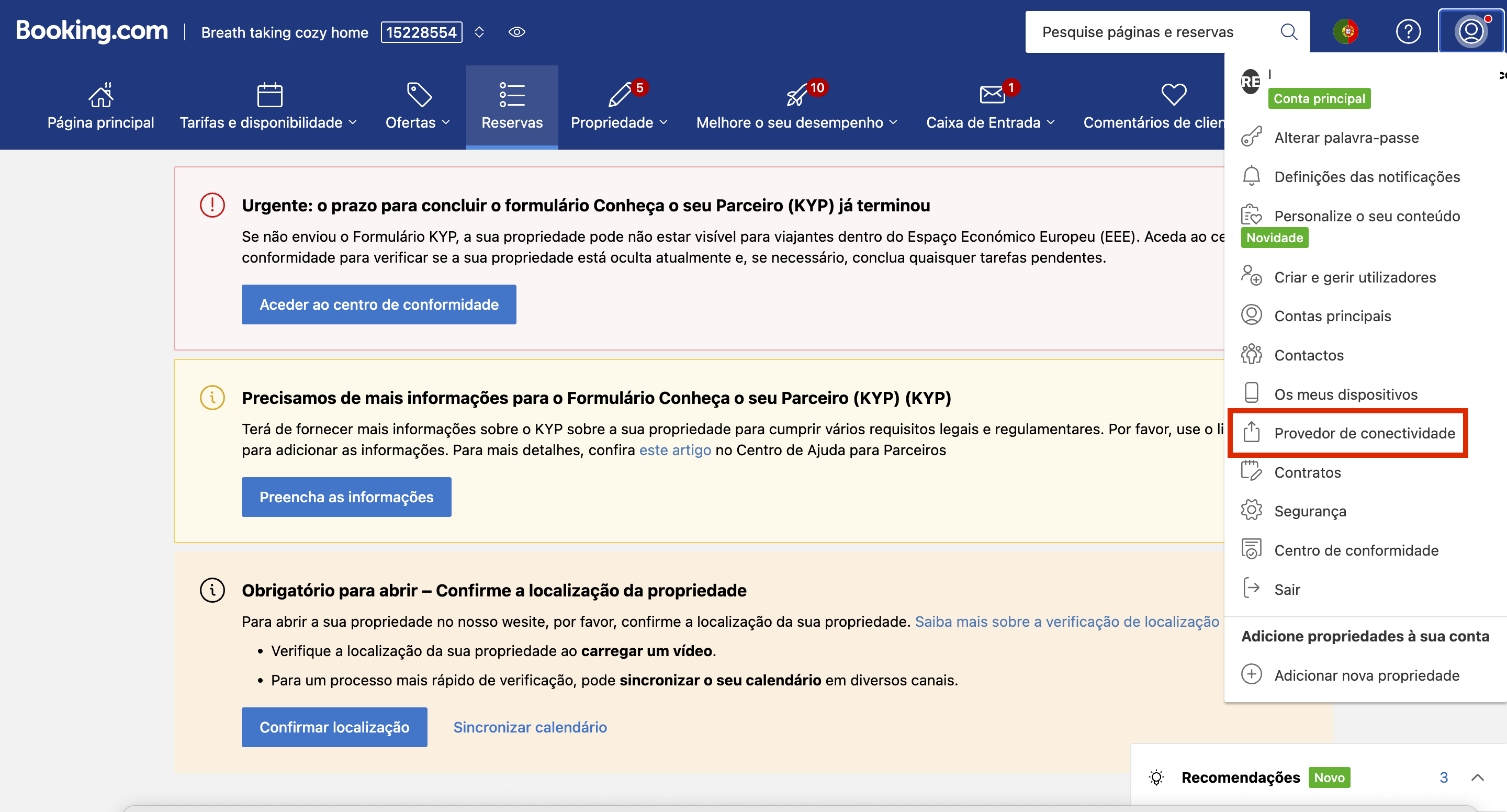Focus the Pesquise páginas e reservas field
The width and height of the screenshot is (1507, 812).
pos(1138,32)
